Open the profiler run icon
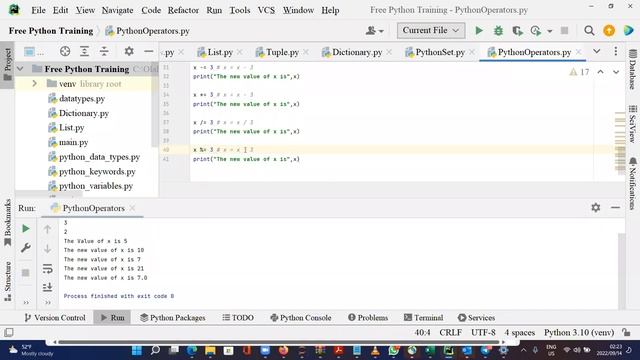 pos(536,31)
